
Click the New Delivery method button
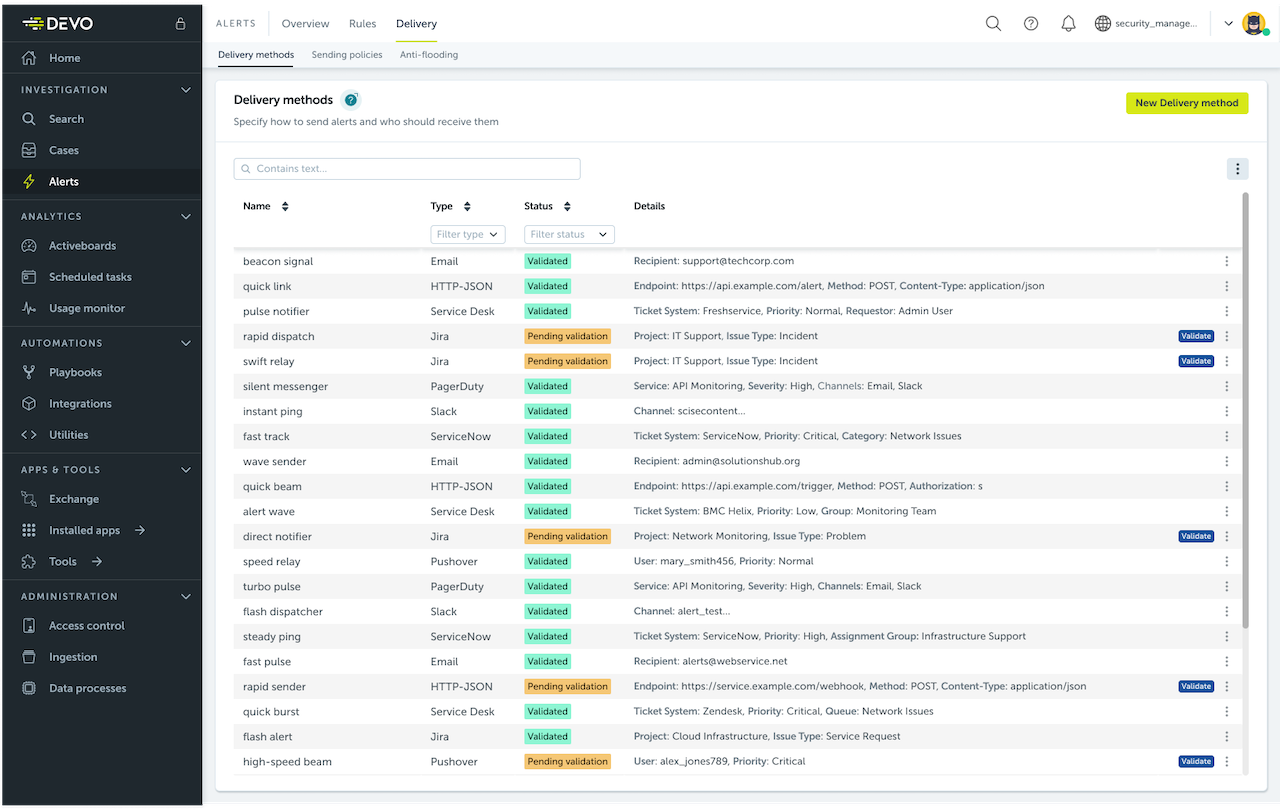[1186, 103]
